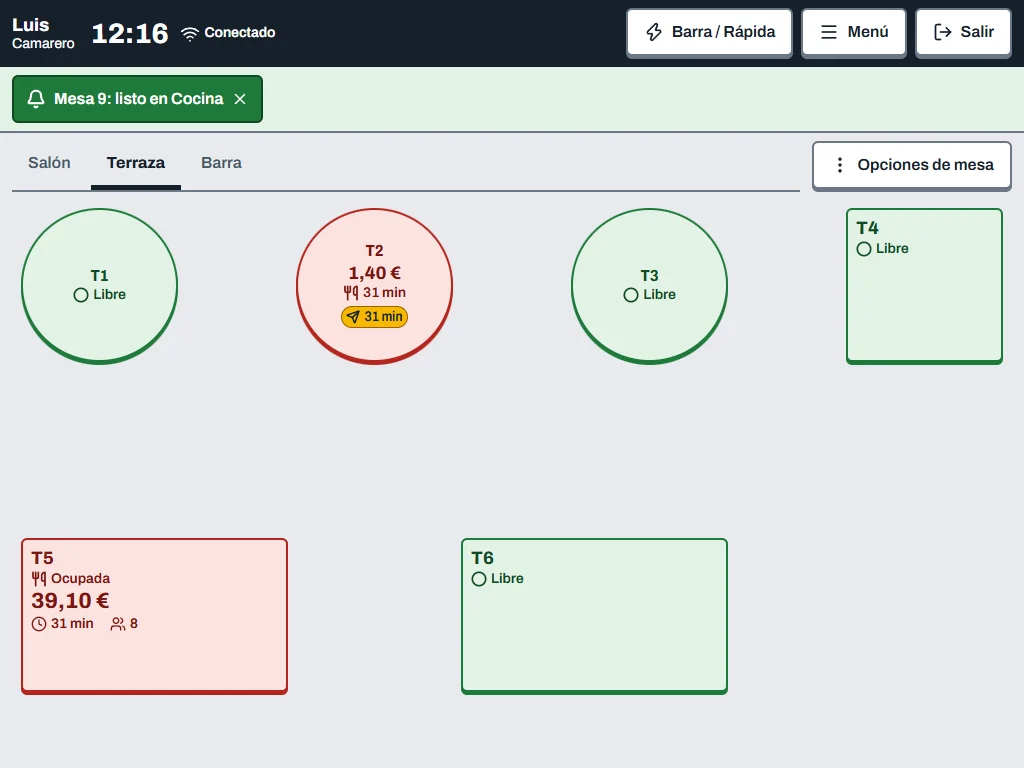Open the Barra tab
The width and height of the screenshot is (1024, 768).
[221, 163]
